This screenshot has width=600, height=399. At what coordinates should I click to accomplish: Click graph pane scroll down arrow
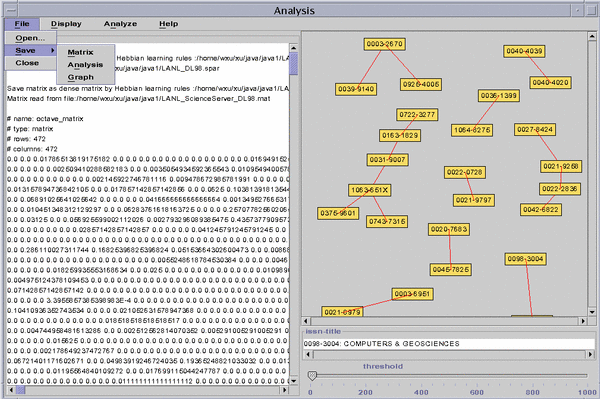[592, 312]
